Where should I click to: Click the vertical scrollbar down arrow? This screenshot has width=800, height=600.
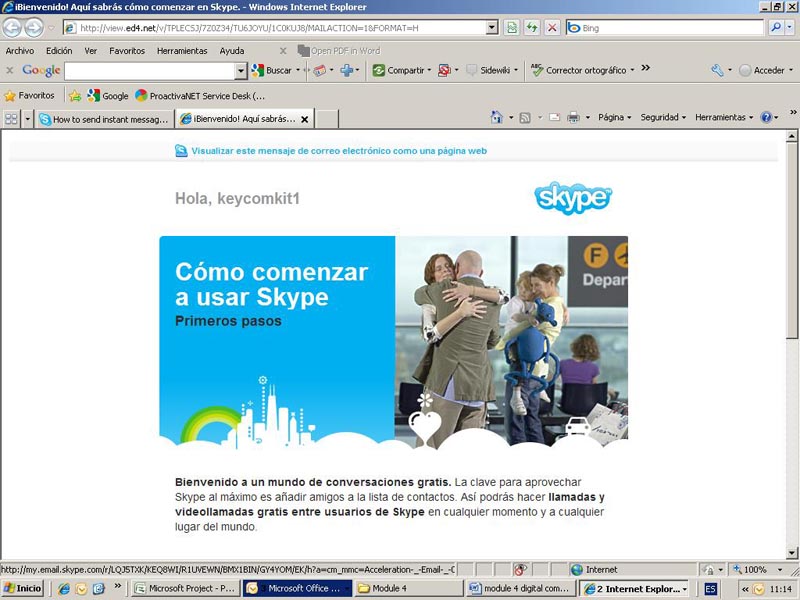(x=791, y=553)
